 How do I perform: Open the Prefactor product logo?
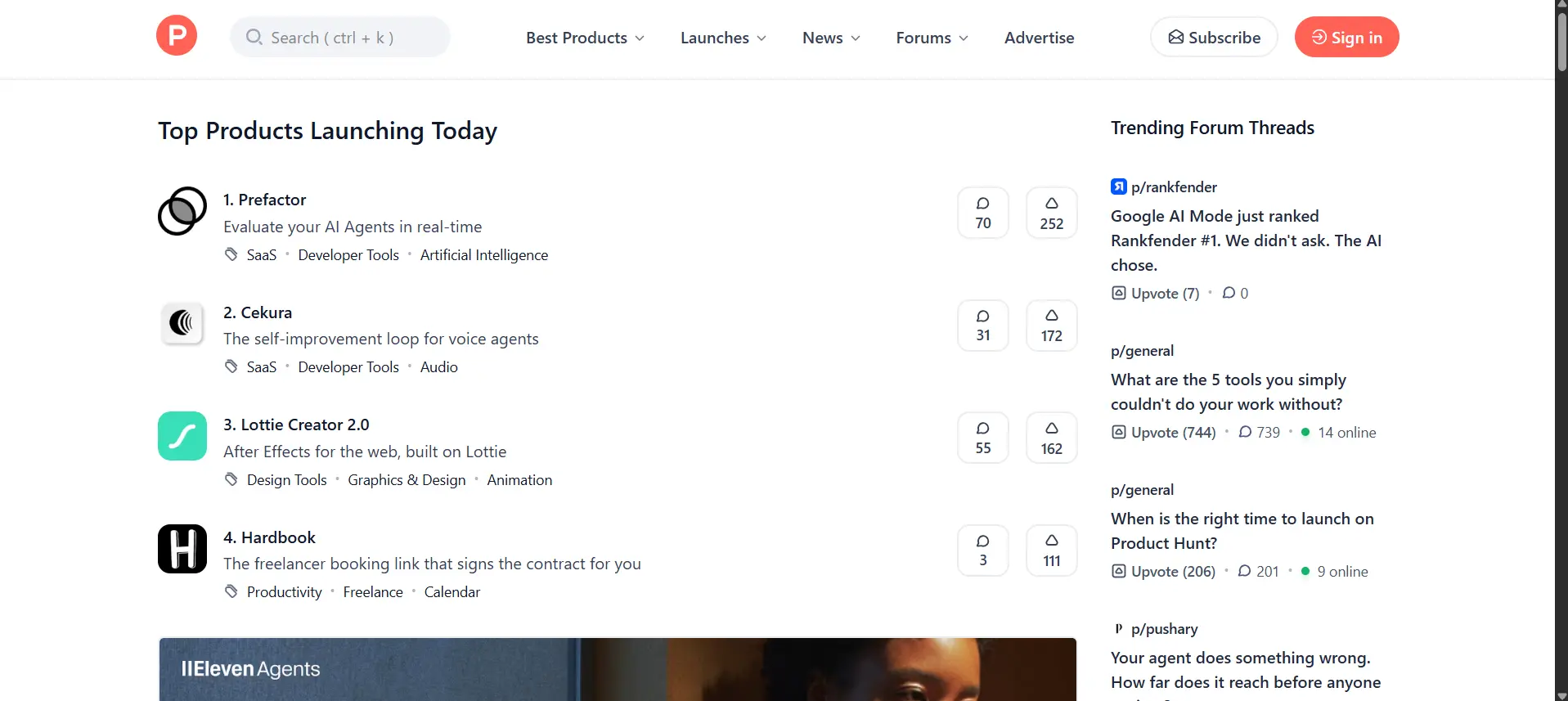pyautogui.click(x=182, y=211)
